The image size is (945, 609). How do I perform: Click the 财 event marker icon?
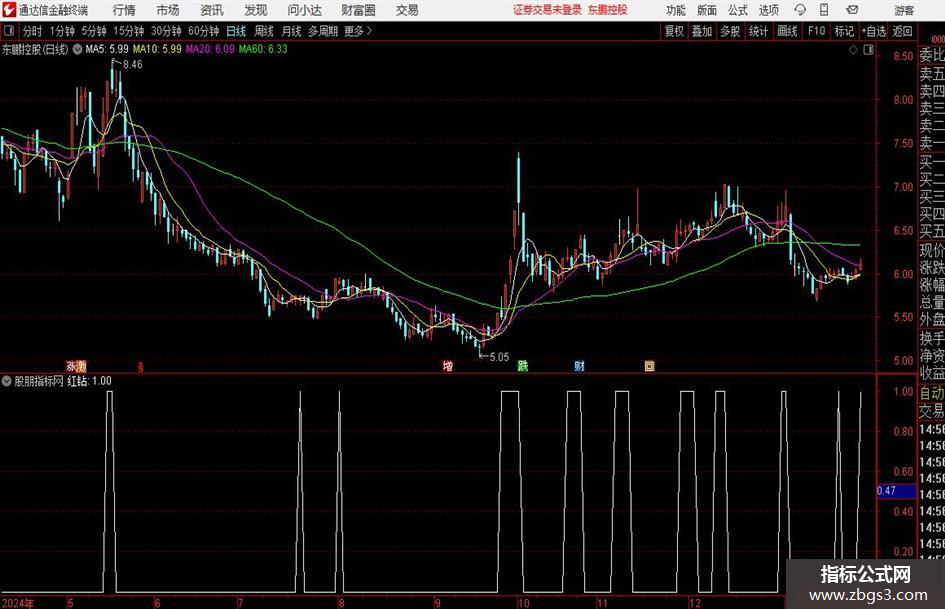click(579, 366)
